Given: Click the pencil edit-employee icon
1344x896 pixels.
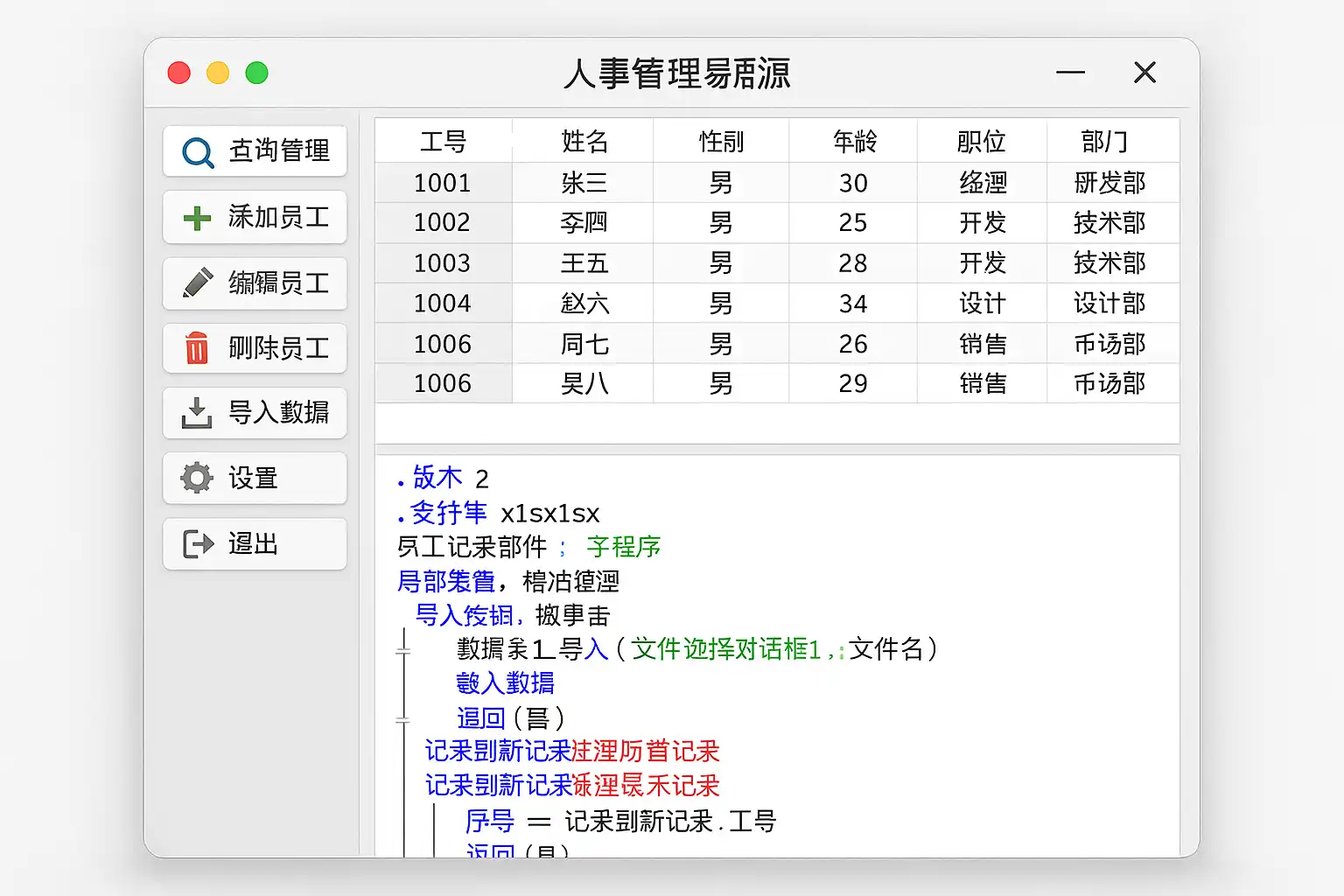Looking at the screenshot, I should 198,283.
